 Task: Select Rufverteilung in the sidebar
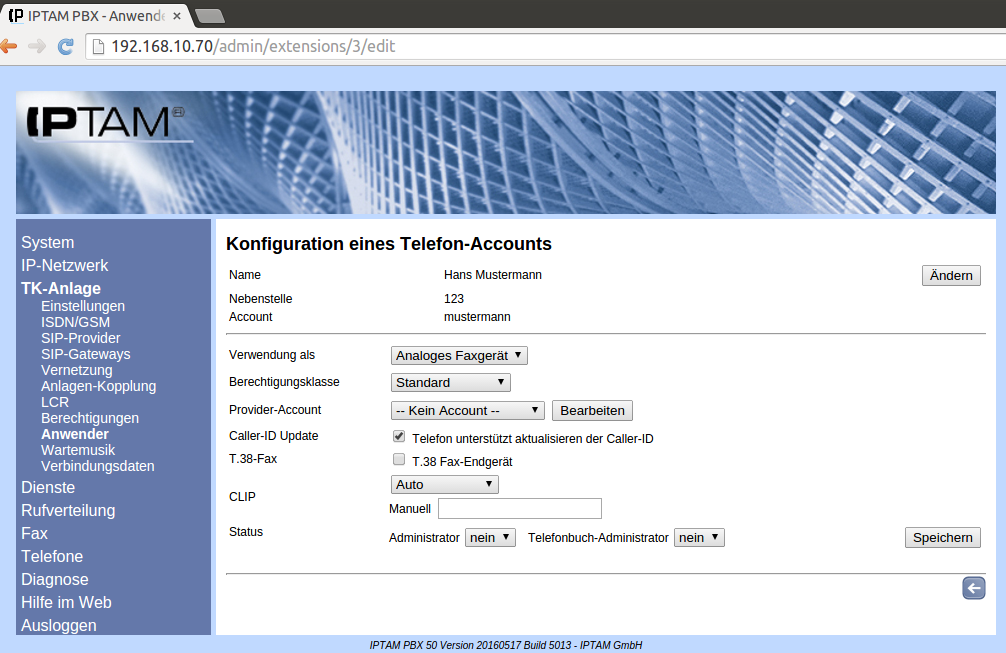pos(68,510)
